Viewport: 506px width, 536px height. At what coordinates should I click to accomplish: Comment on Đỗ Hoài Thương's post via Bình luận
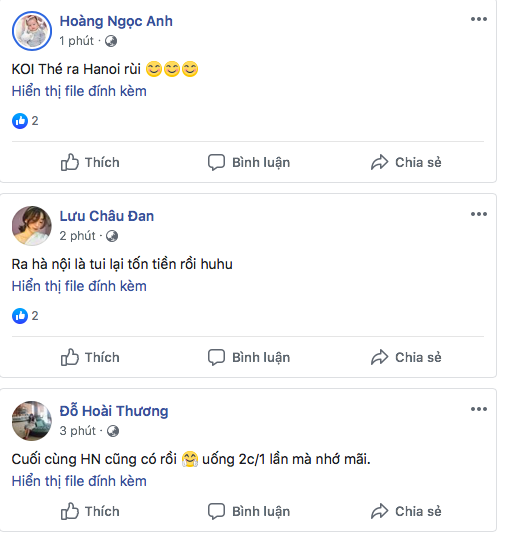[249, 512]
